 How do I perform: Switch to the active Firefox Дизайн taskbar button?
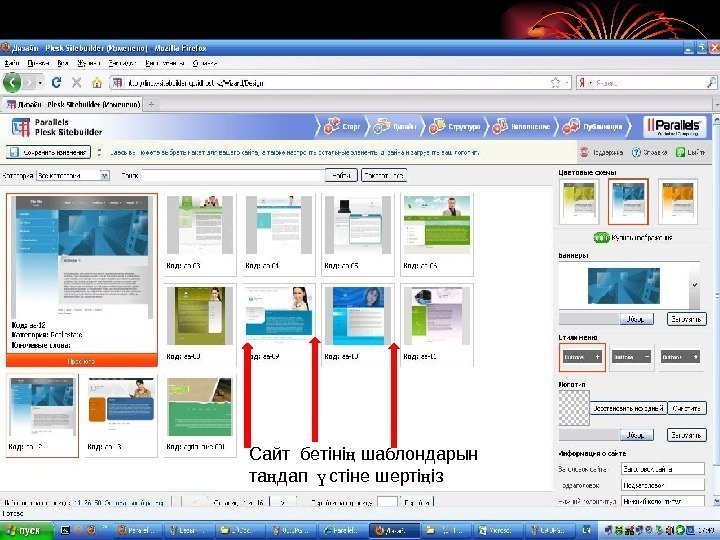point(395,530)
